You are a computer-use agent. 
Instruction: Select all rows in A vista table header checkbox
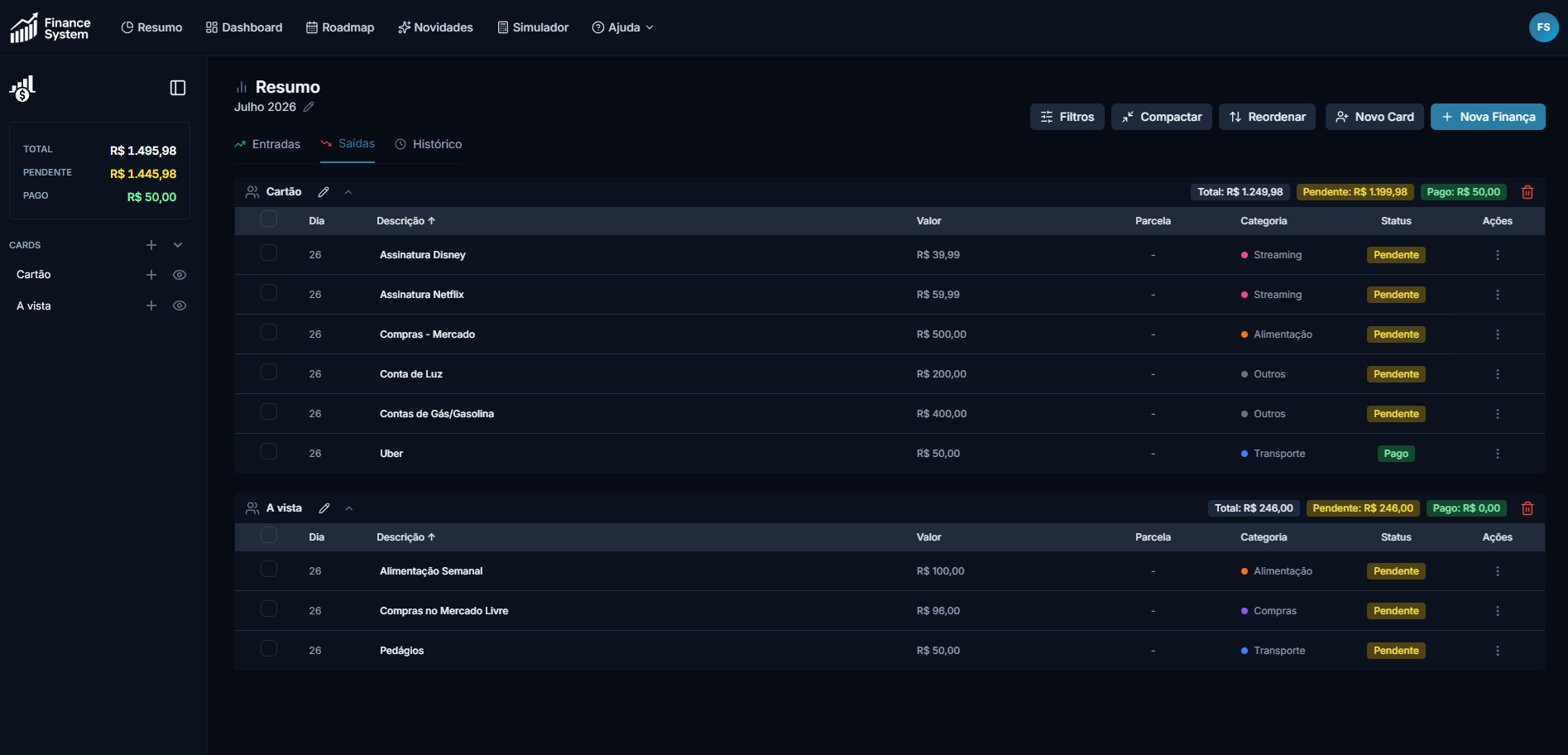click(269, 535)
